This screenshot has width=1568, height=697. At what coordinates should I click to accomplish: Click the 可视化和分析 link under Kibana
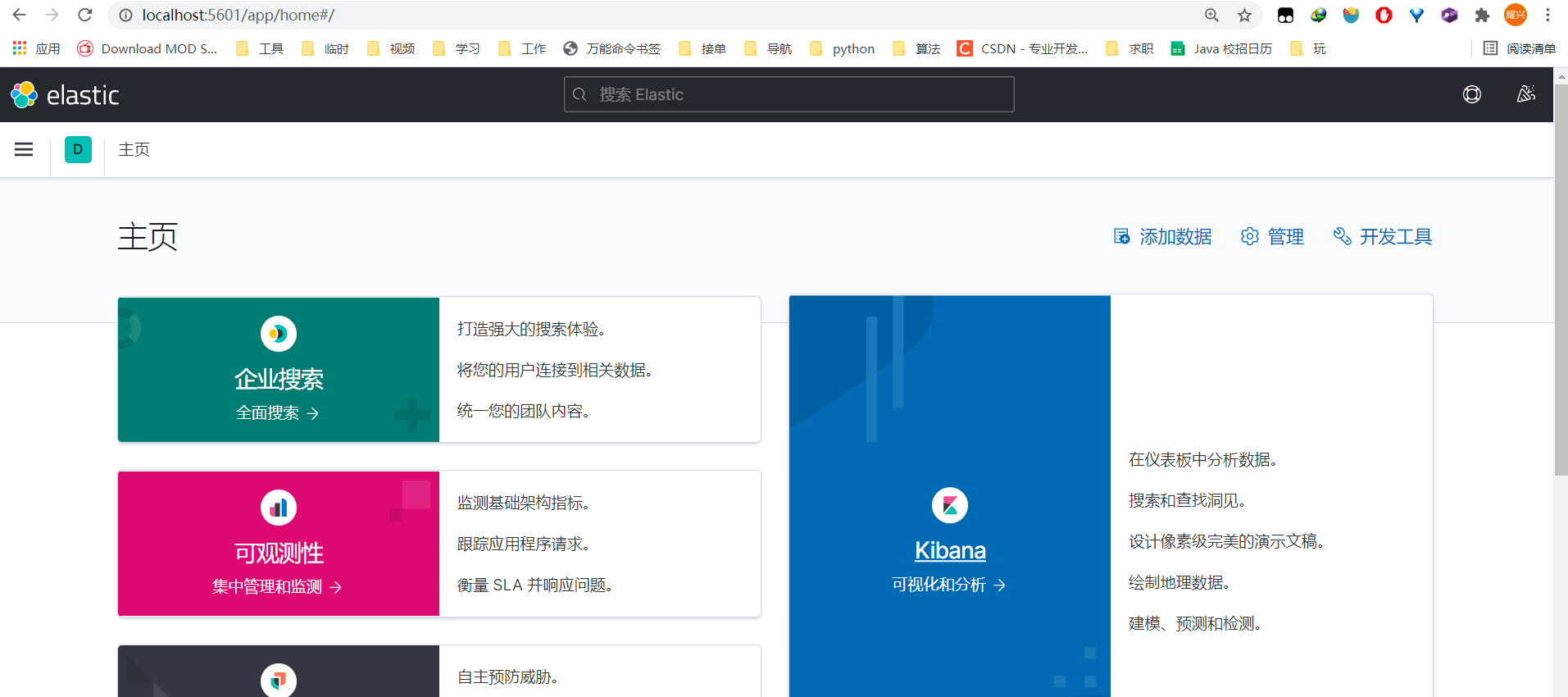pyautogui.click(x=949, y=585)
